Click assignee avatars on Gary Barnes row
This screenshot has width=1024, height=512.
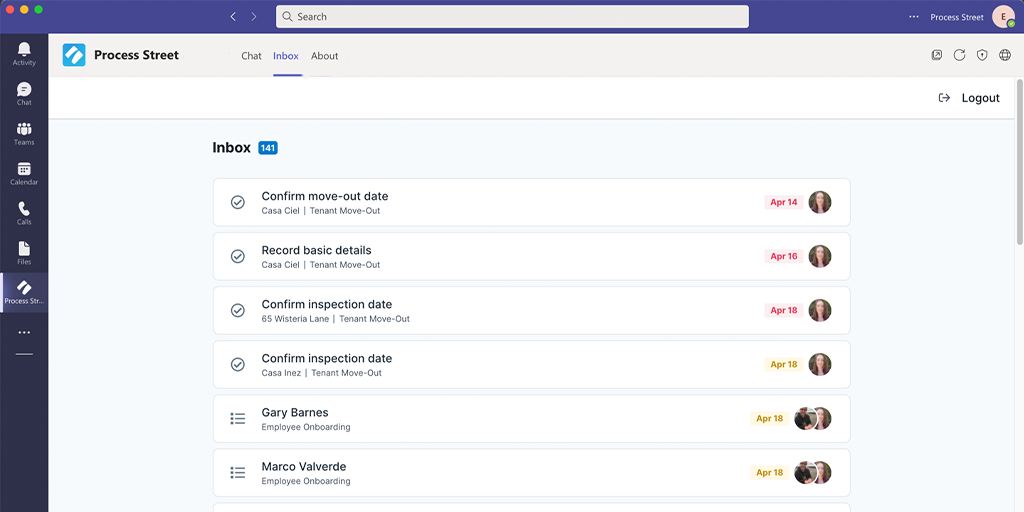pyautogui.click(x=812, y=419)
